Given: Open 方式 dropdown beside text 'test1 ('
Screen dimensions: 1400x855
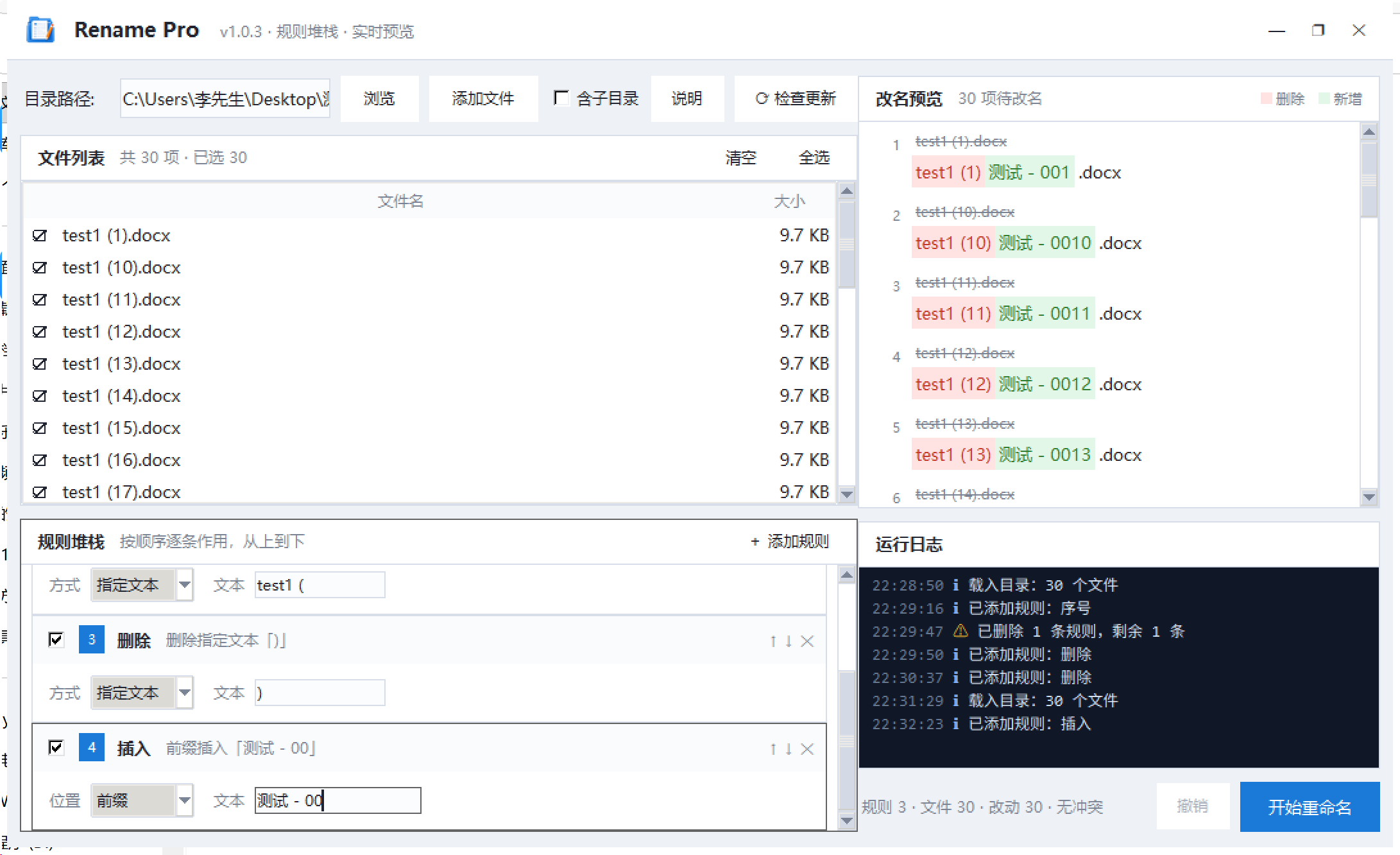Looking at the screenshot, I should (x=142, y=585).
